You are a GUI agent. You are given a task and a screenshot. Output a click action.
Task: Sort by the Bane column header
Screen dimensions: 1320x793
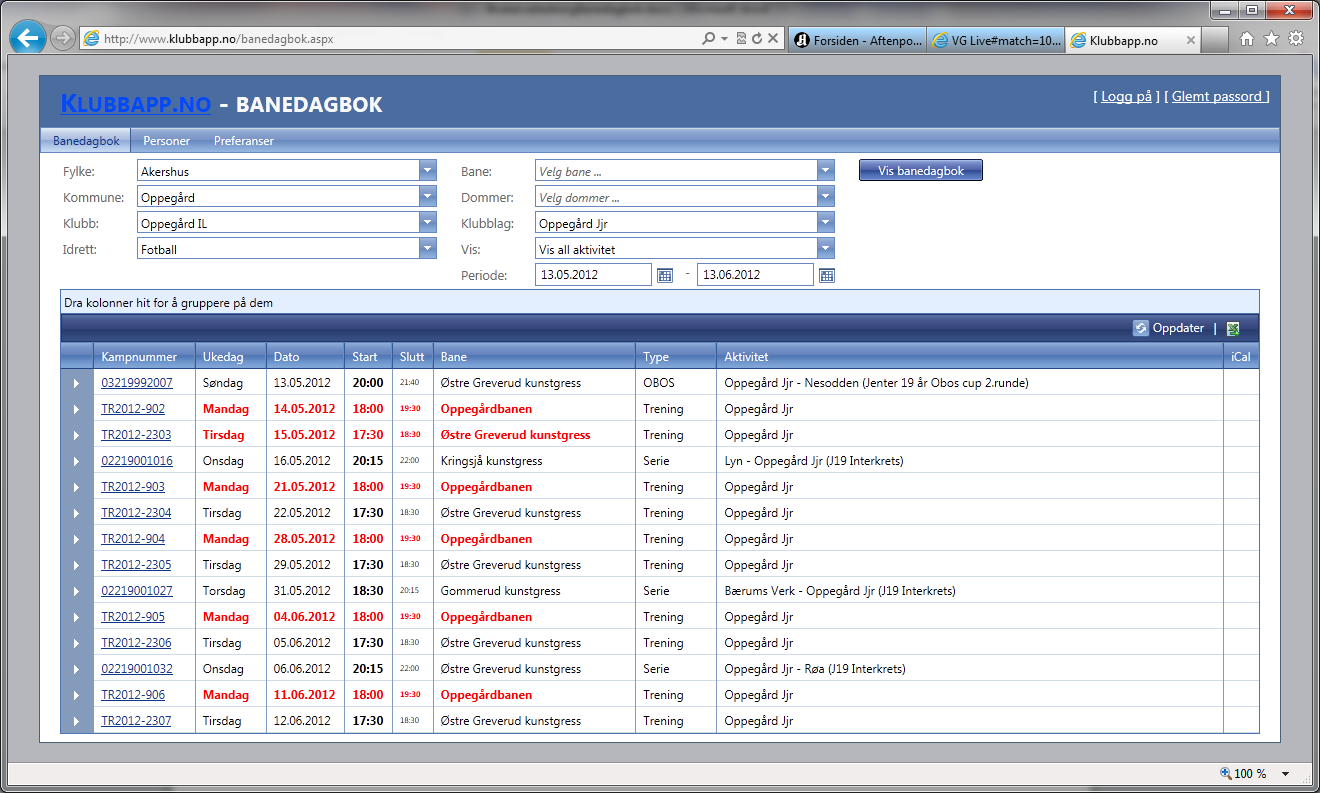(535, 357)
